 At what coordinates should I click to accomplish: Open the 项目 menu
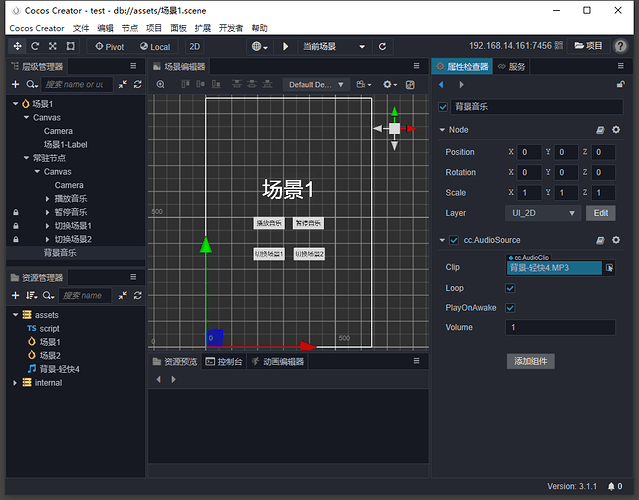pos(154,28)
